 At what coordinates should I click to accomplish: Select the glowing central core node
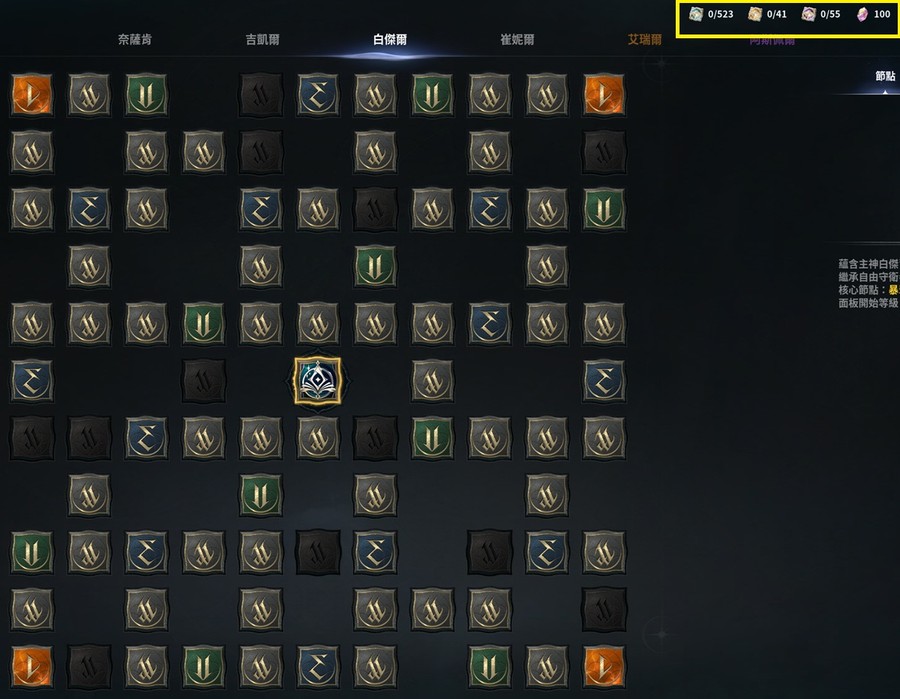[317, 380]
